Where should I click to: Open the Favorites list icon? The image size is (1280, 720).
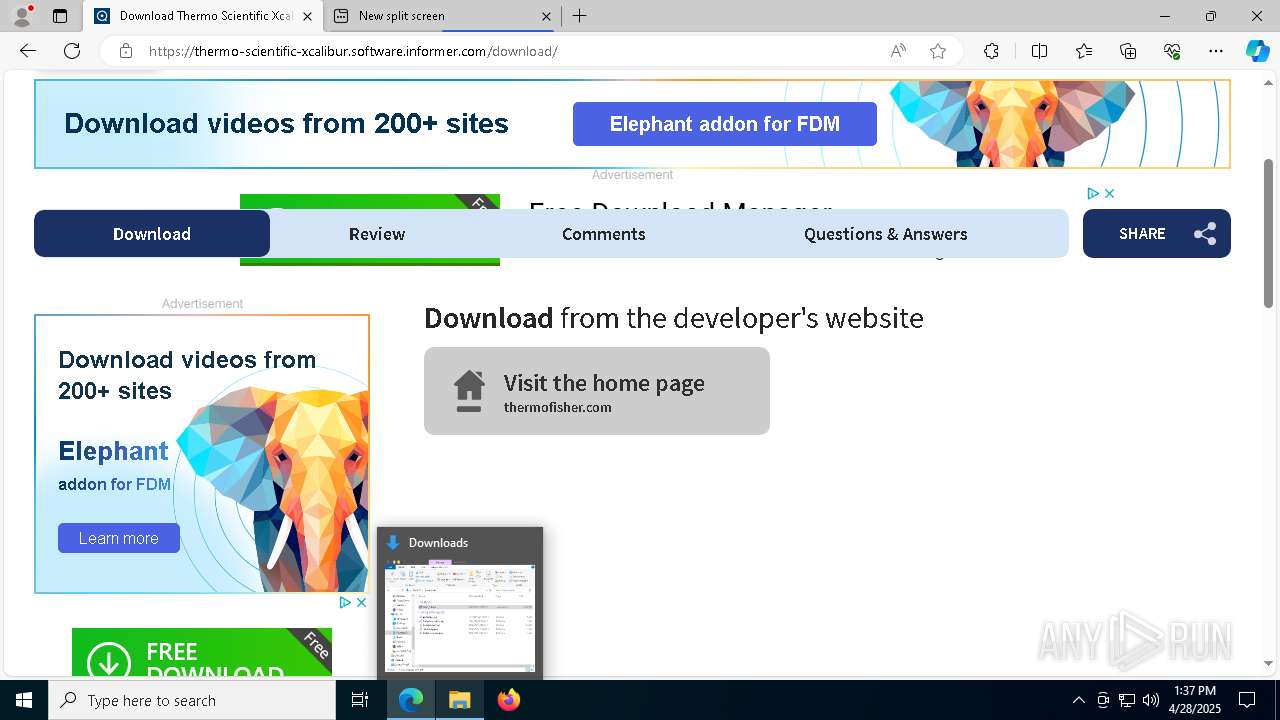click(1084, 51)
